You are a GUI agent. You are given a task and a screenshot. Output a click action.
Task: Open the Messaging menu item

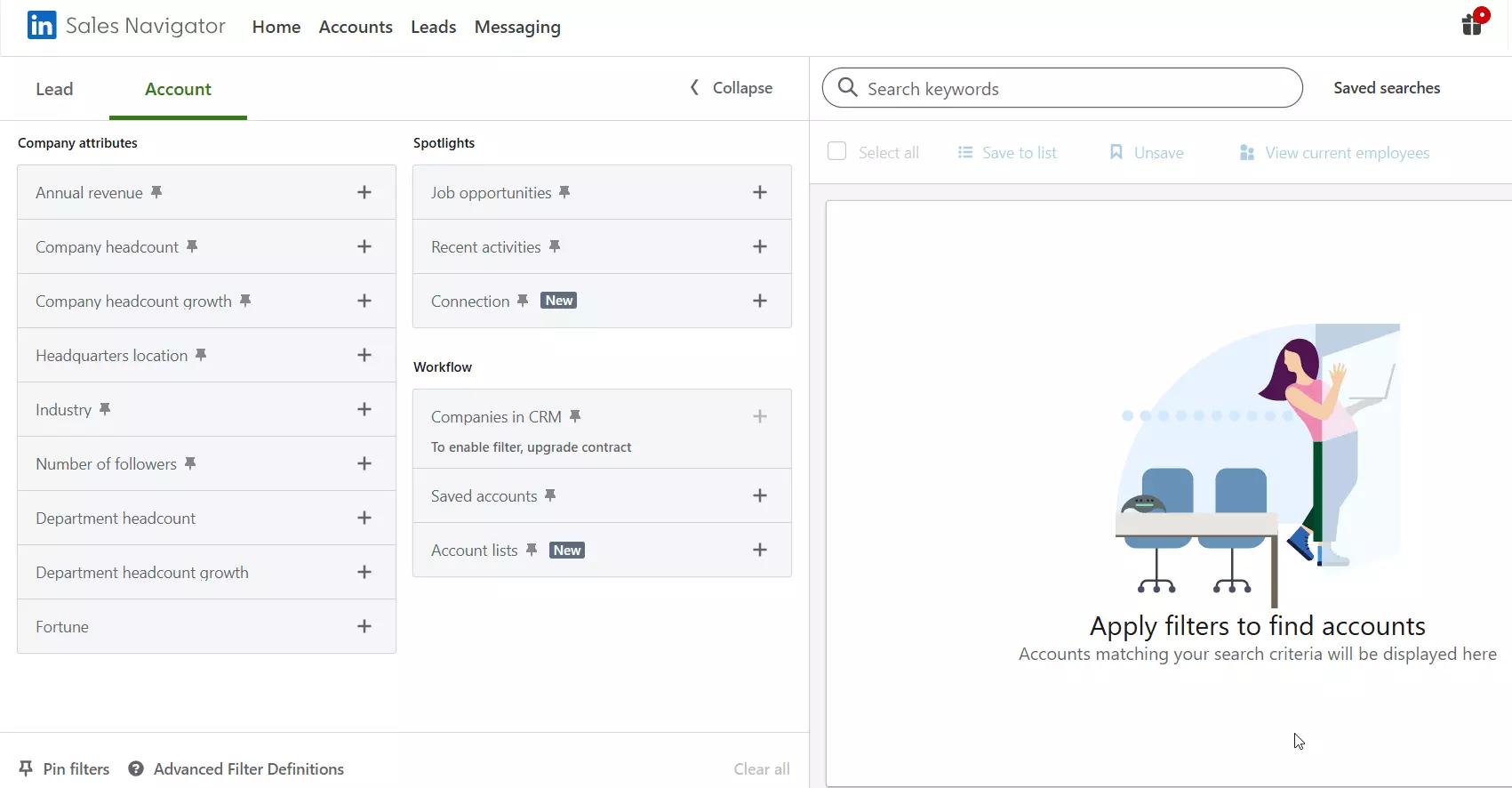pos(517,28)
